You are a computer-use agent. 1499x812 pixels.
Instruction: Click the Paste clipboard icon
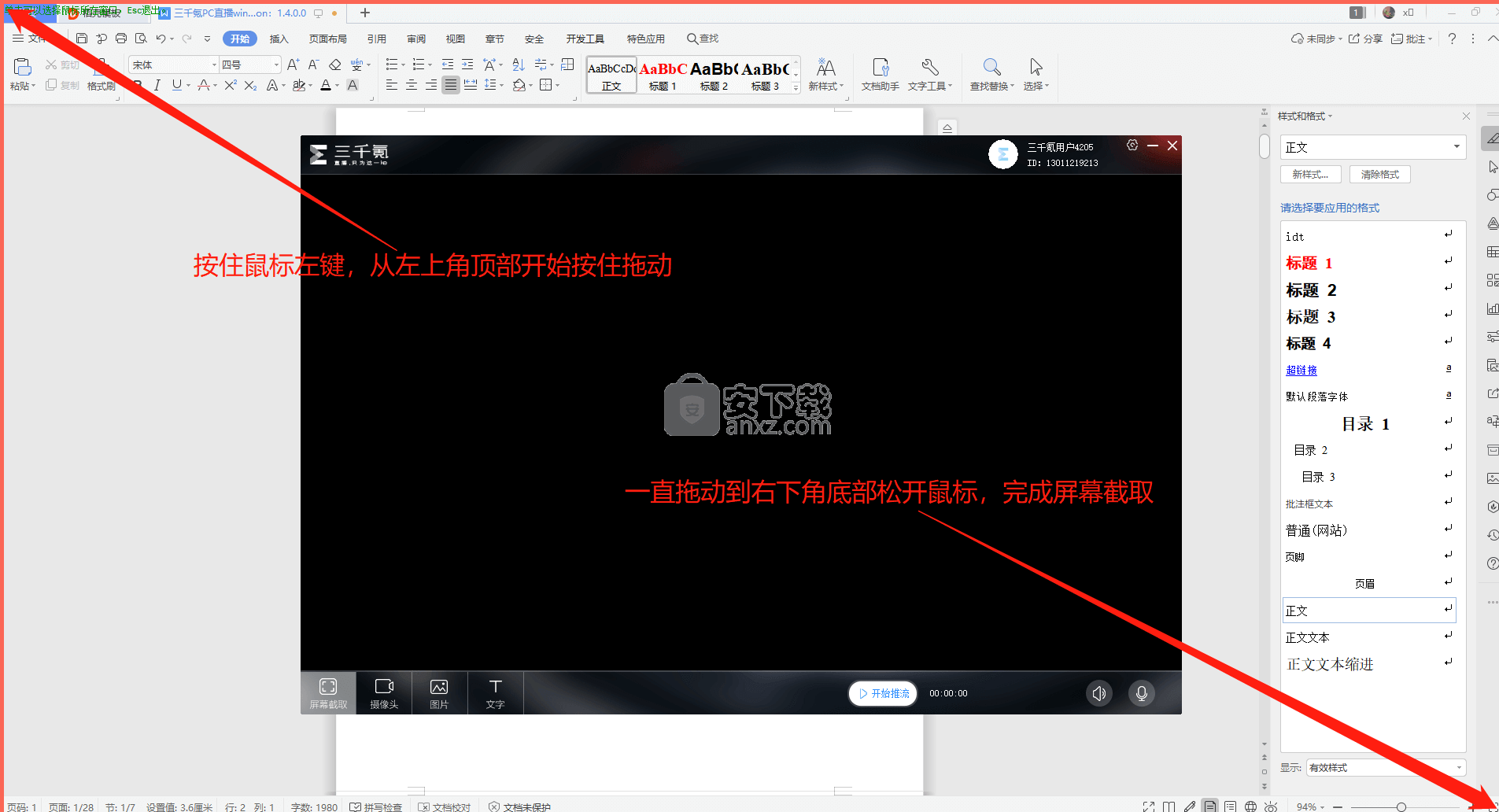(x=22, y=67)
